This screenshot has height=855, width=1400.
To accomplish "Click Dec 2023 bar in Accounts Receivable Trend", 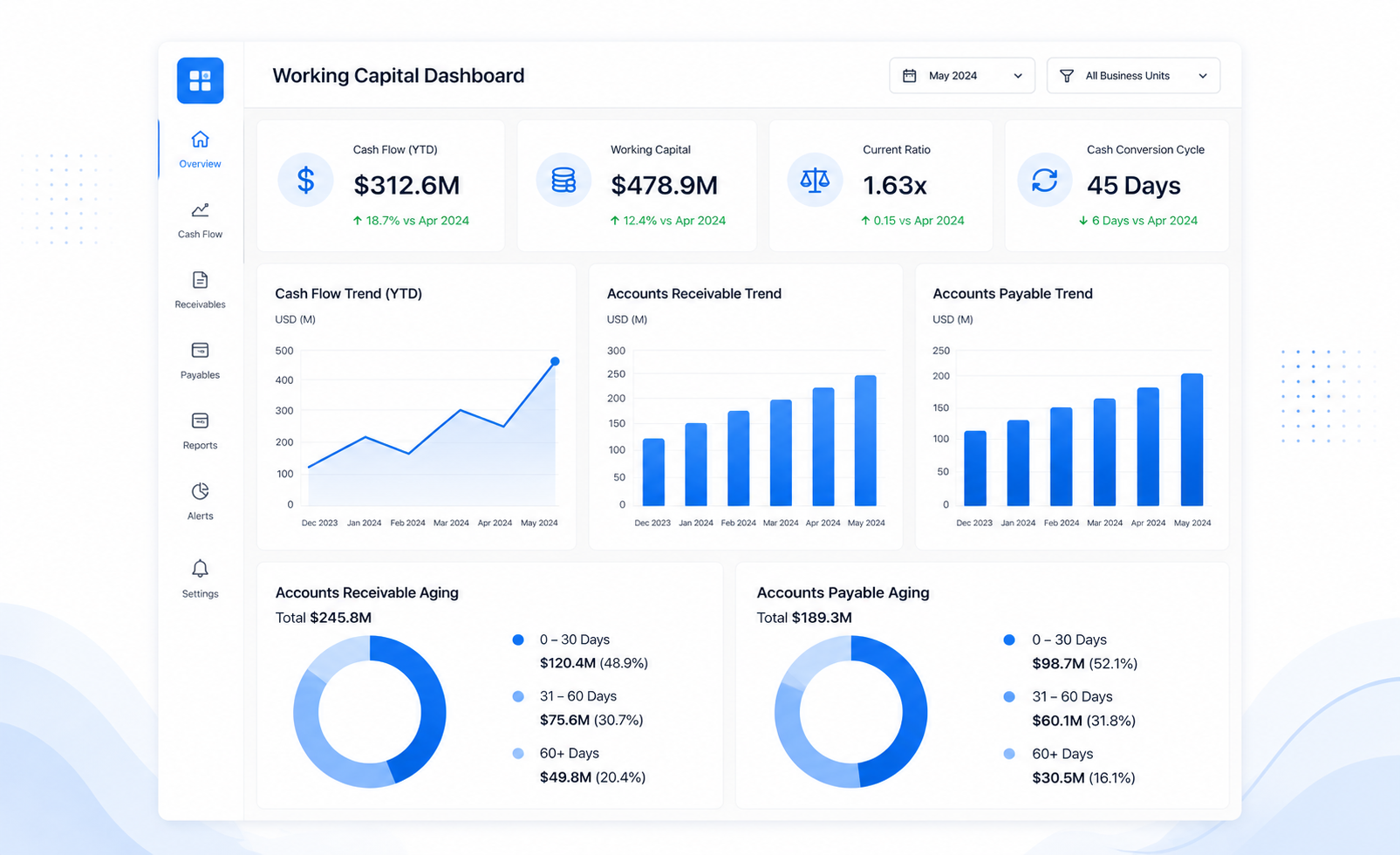I will pyautogui.click(x=653, y=472).
